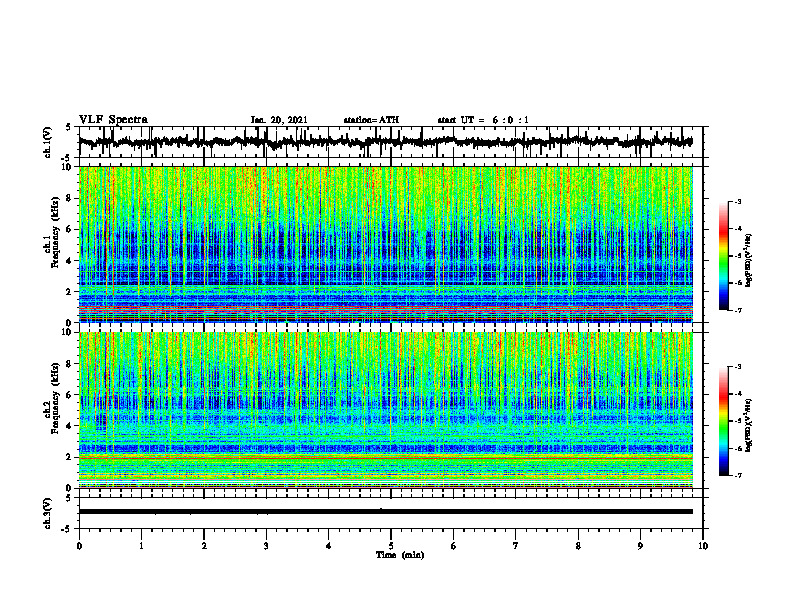Click time axis tick label "5"
Viewport: 792px width, 612px height.
[x=391, y=546]
